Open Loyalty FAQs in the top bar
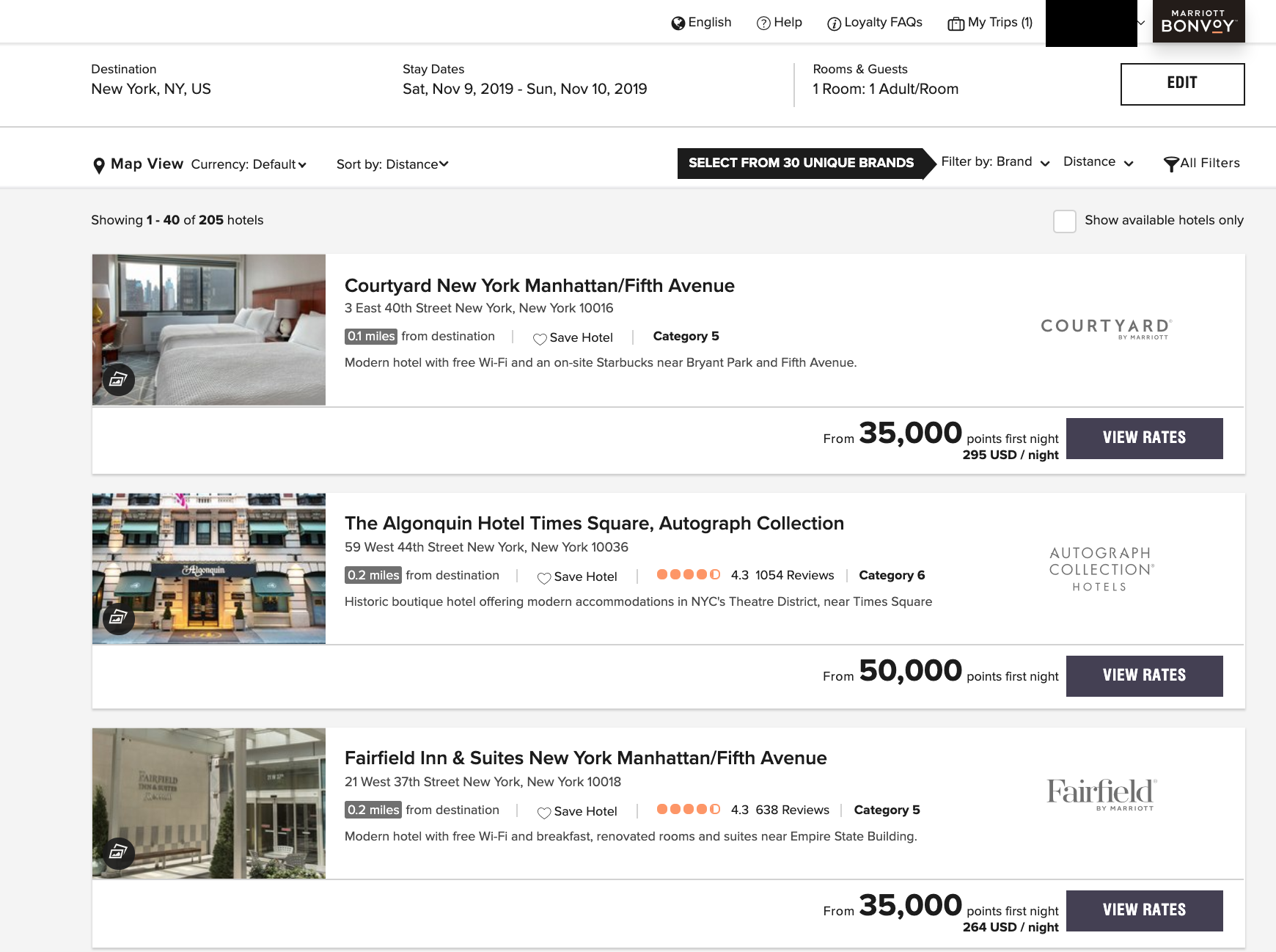Screen dimensions: 1276x952 875,23
